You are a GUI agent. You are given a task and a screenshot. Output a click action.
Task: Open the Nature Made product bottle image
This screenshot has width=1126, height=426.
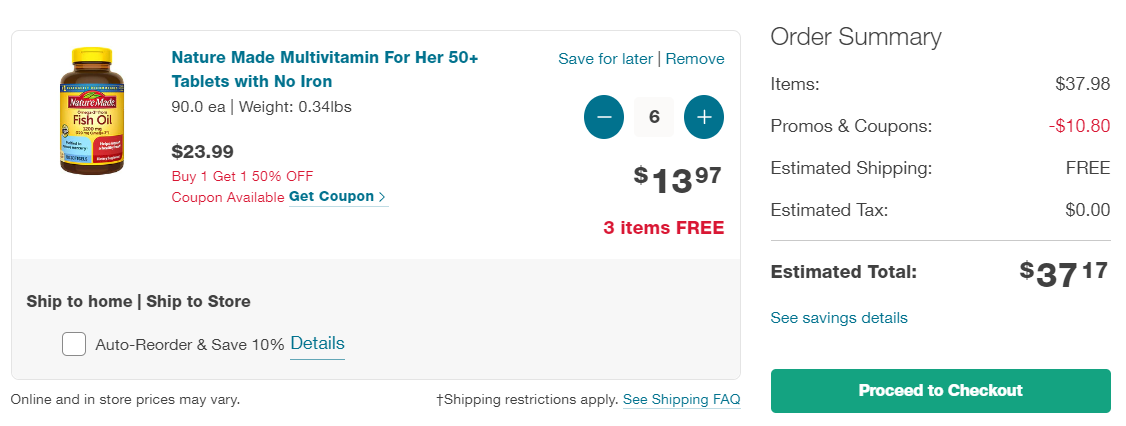[91, 111]
